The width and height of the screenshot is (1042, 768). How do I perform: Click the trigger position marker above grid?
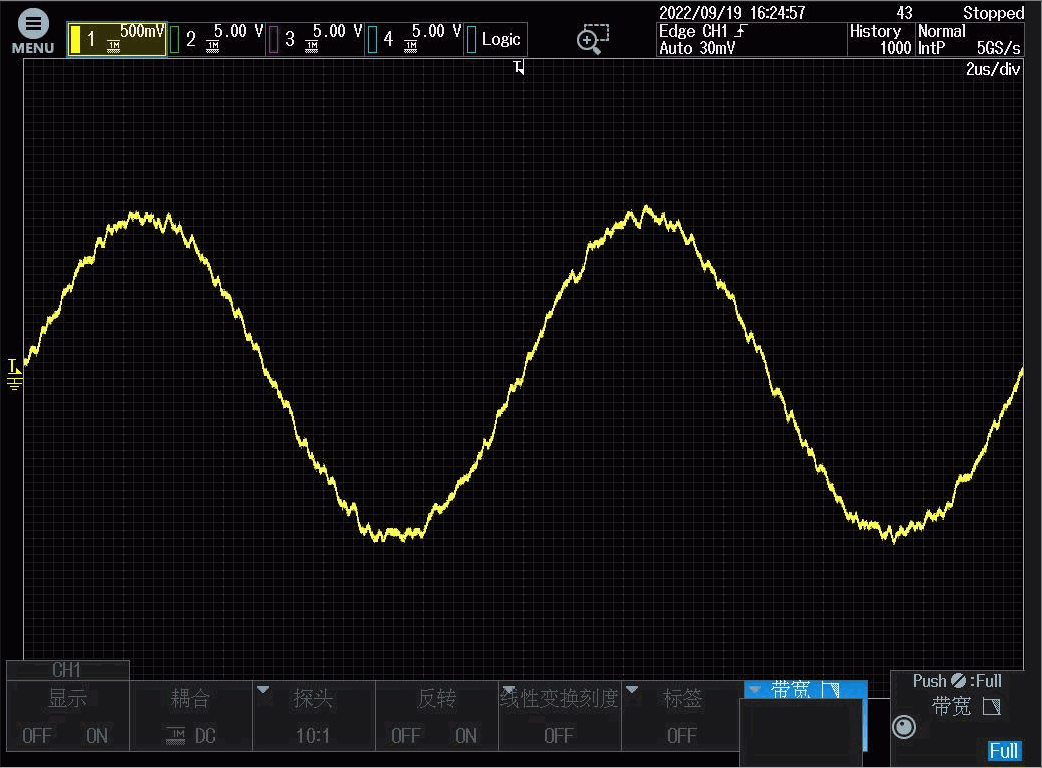[x=518, y=68]
